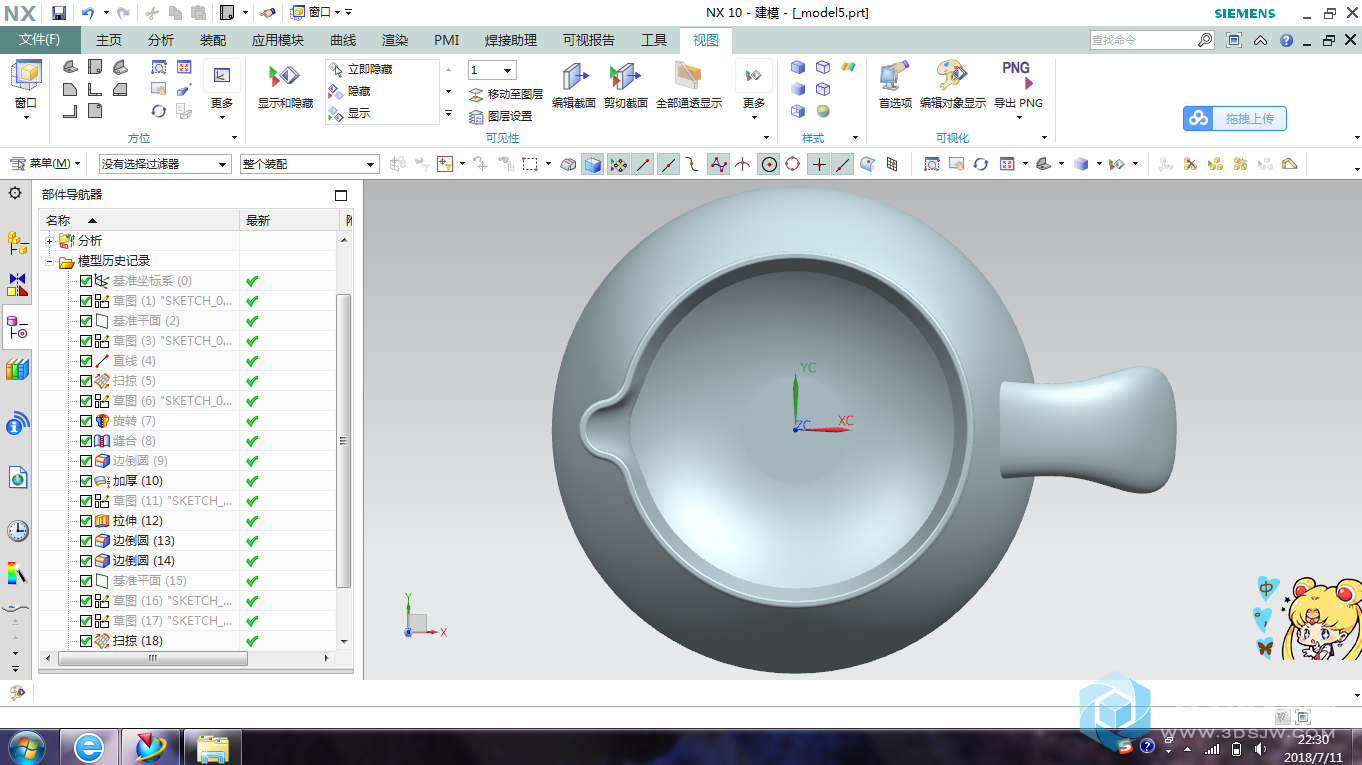Viewport: 1362px width, 765px height.
Task: Click Edit Object Display (编辑对象显示) icon
Action: 953,85
